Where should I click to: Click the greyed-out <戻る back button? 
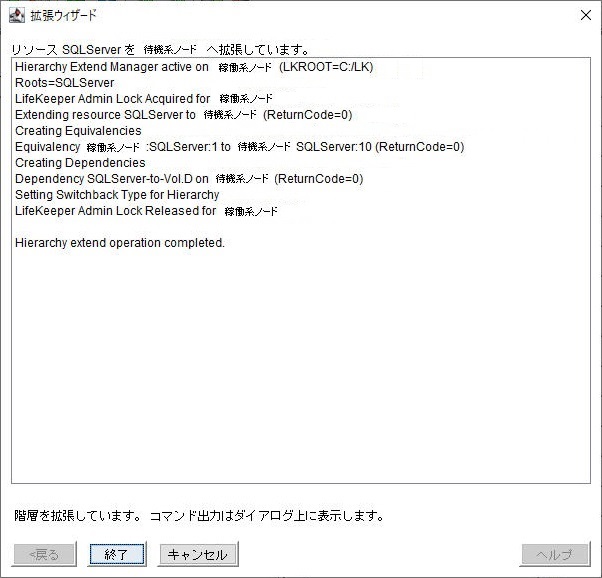pyautogui.click(x=44, y=554)
